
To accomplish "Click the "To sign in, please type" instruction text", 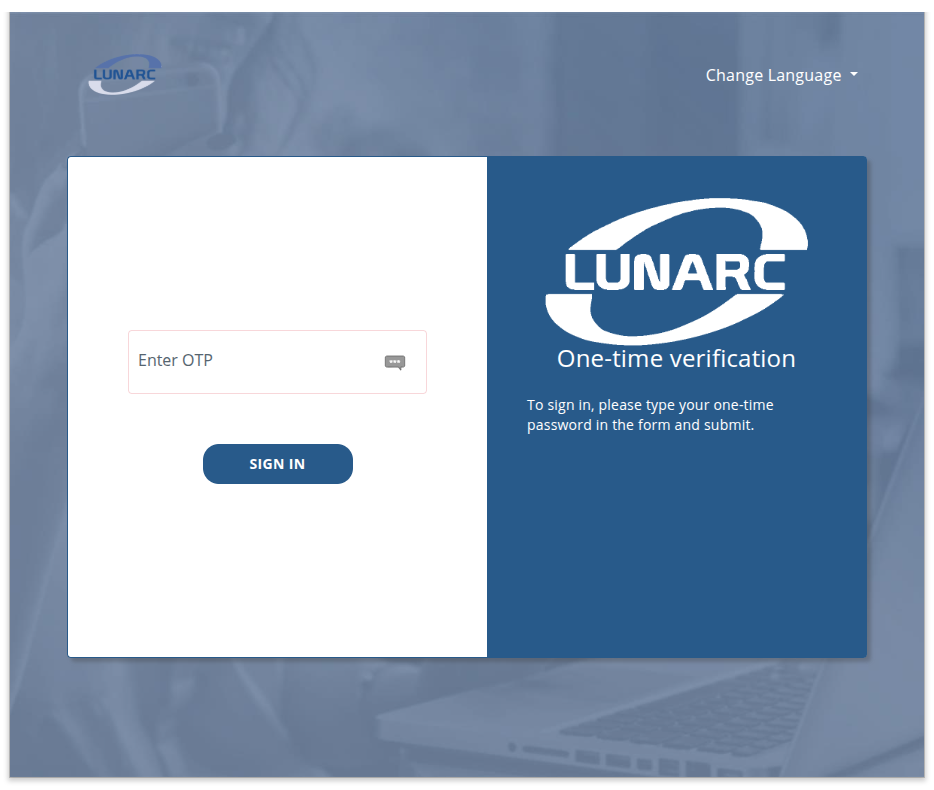I will point(650,415).
